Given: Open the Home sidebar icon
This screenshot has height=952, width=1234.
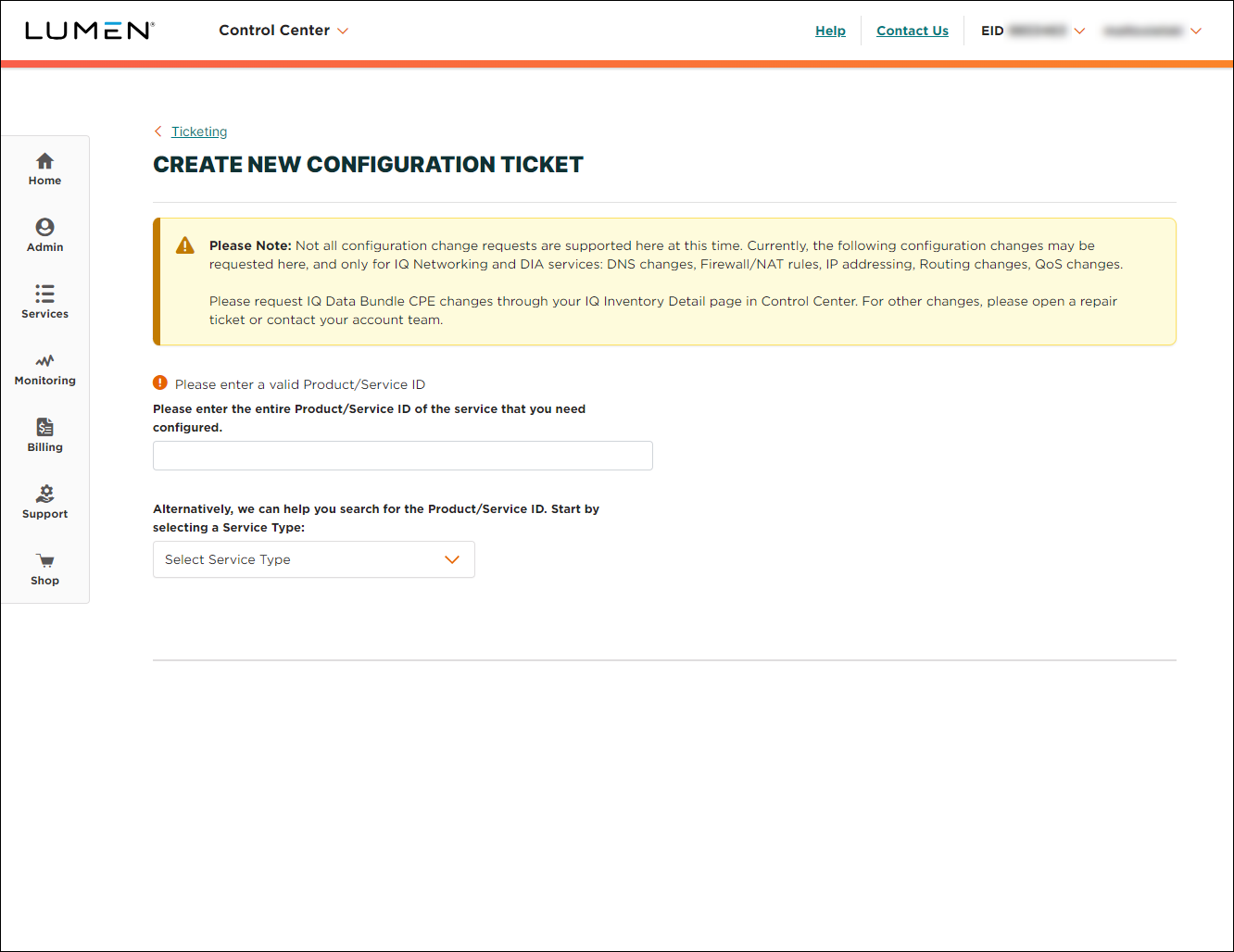Looking at the screenshot, I should tap(44, 161).
